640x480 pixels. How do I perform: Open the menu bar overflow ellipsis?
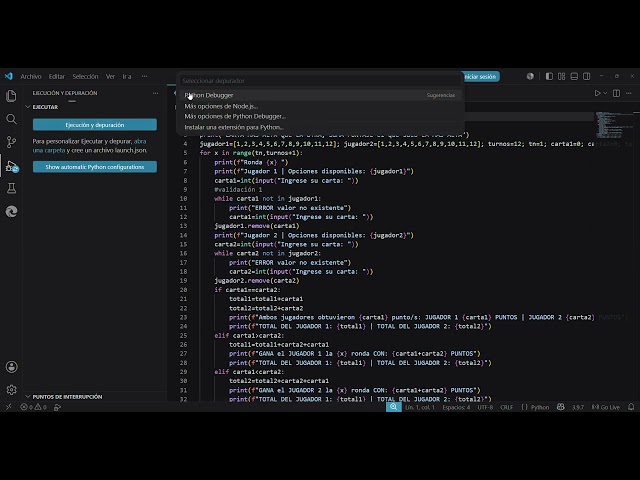(144, 76)
